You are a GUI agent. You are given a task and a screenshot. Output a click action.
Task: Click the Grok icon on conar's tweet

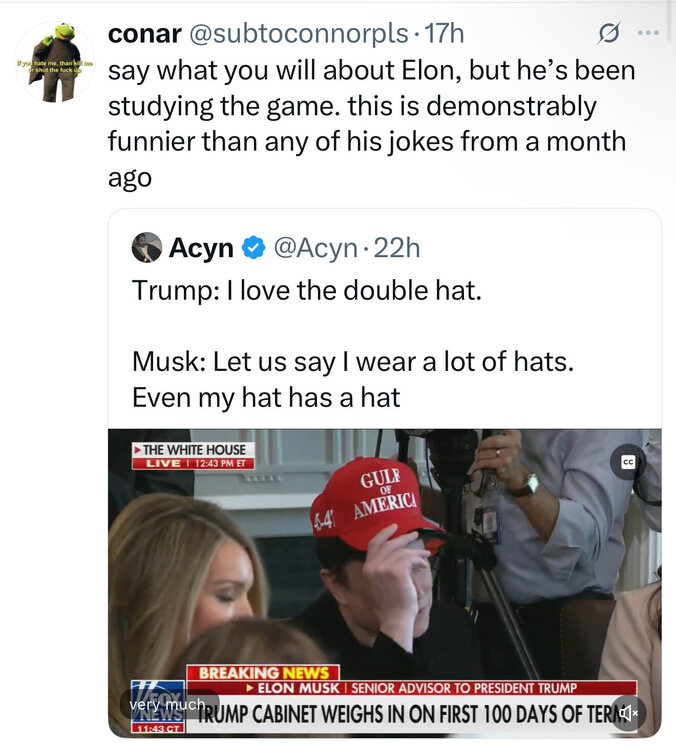607,34
